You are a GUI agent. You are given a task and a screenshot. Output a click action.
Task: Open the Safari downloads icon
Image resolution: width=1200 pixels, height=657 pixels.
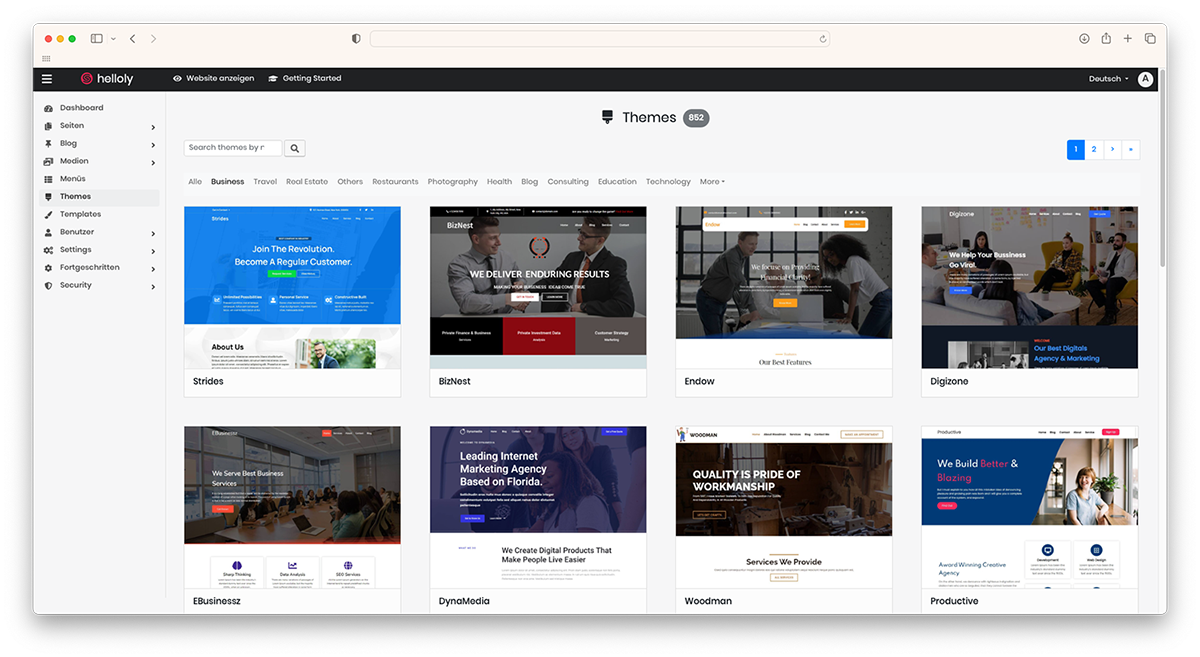[x=1084, y=38]
